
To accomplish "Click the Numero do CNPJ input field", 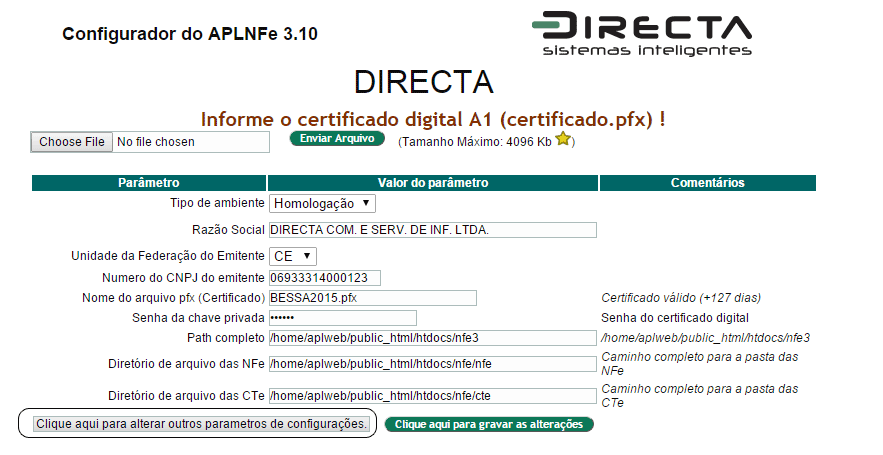I will [x=325, y=278].
